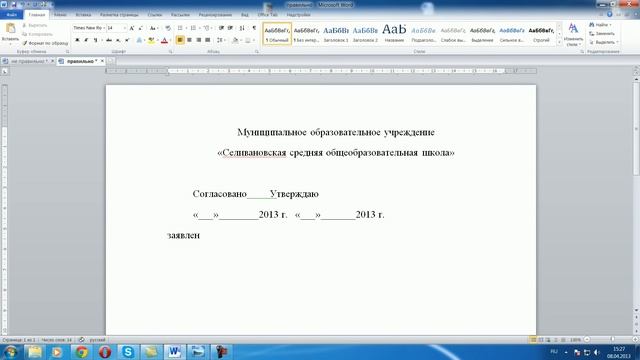640x360 pixels.
Task: Open Change Styles (Изменить стили)
Action: pyautogui.click(x=573, y=34)
